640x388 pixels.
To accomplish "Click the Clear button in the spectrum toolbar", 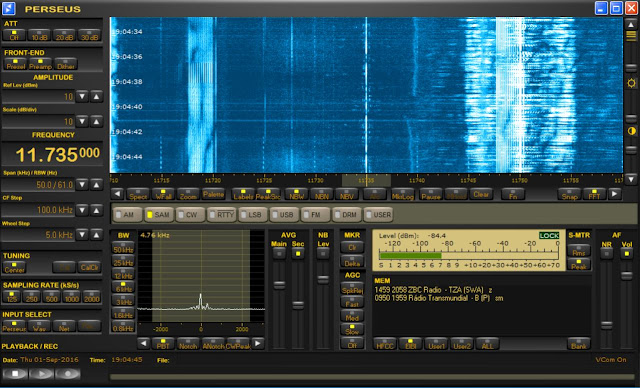I will pos(481,194).
